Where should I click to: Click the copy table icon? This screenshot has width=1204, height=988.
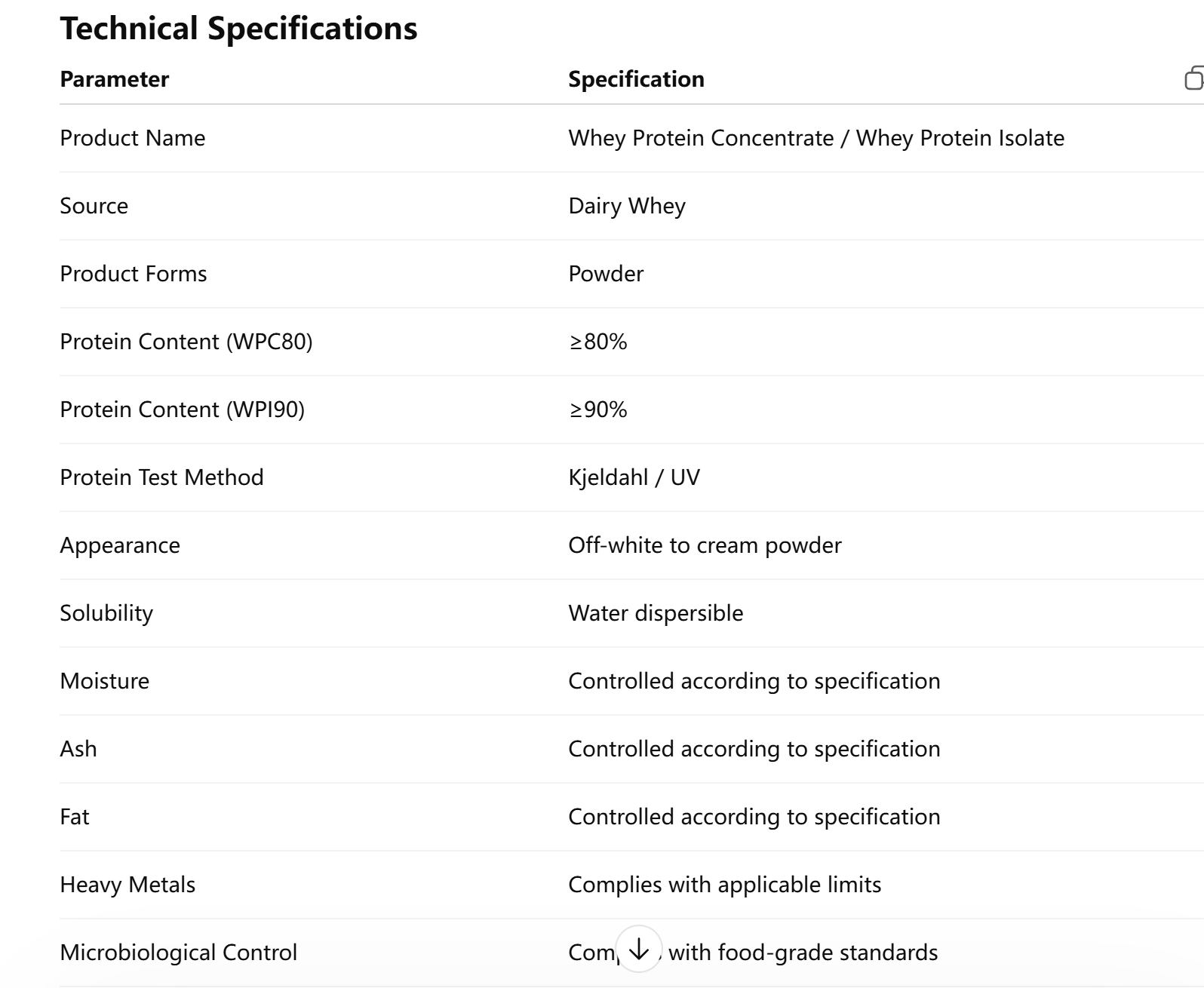1193,78
